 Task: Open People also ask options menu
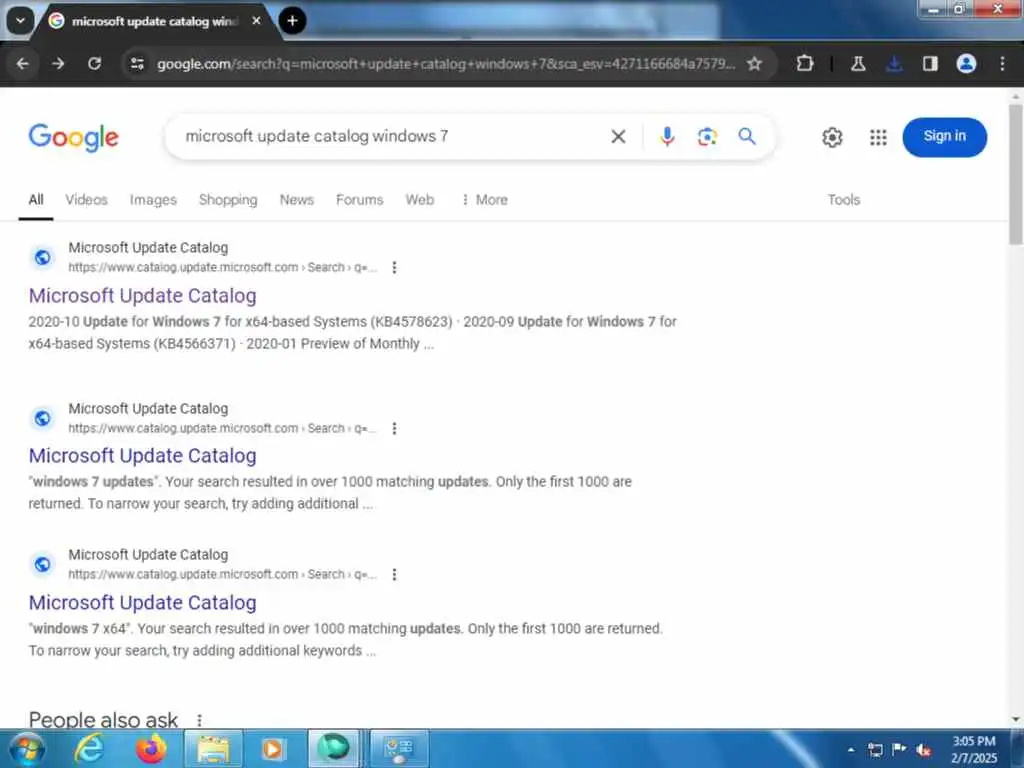[x=199, y=720]
